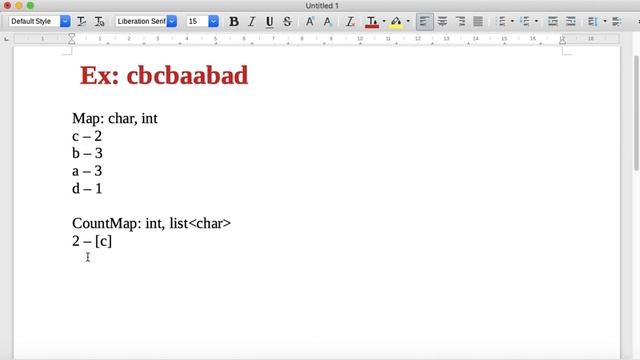Expand the numbered list style dropdown
The image size is (640, 360).
coord(536,21)
